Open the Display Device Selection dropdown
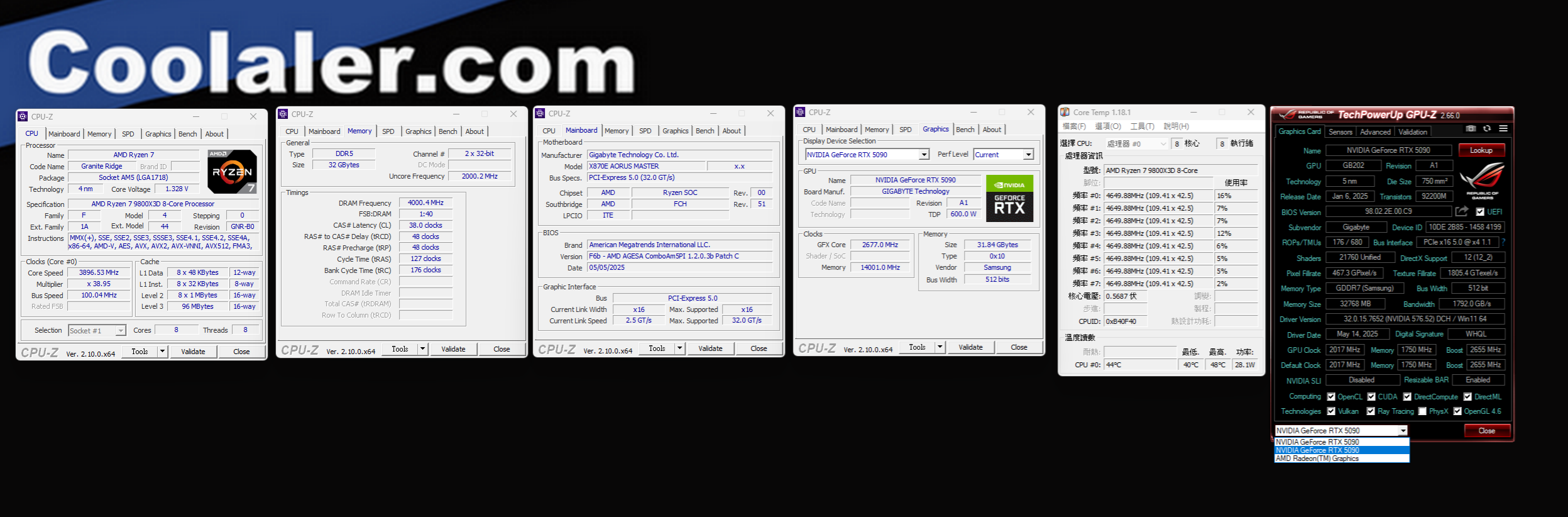The image size is (1568, 517). (867, 155)
